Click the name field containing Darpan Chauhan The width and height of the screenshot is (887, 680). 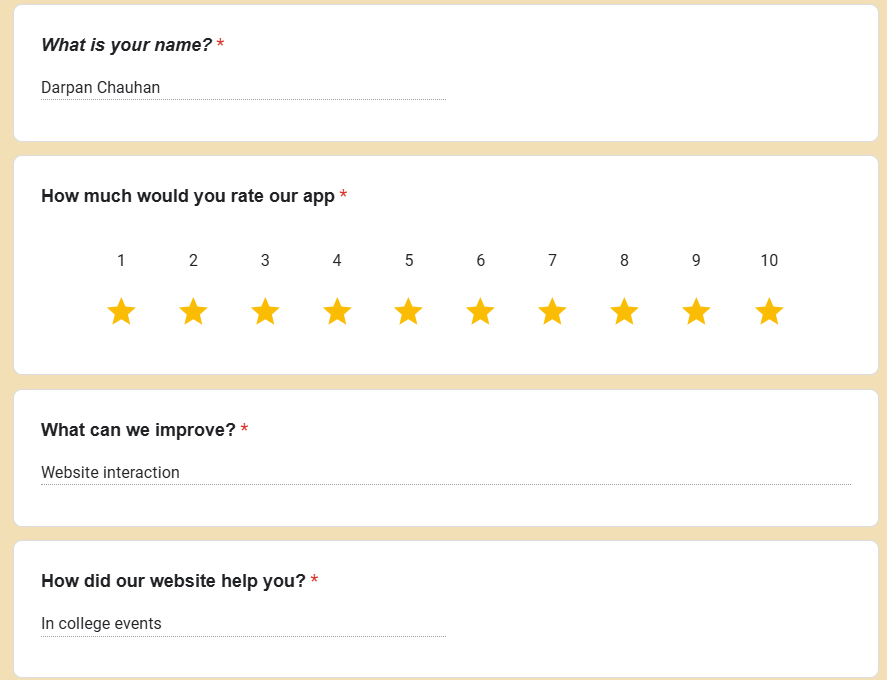pyautogui.click(x=243, y=88)
